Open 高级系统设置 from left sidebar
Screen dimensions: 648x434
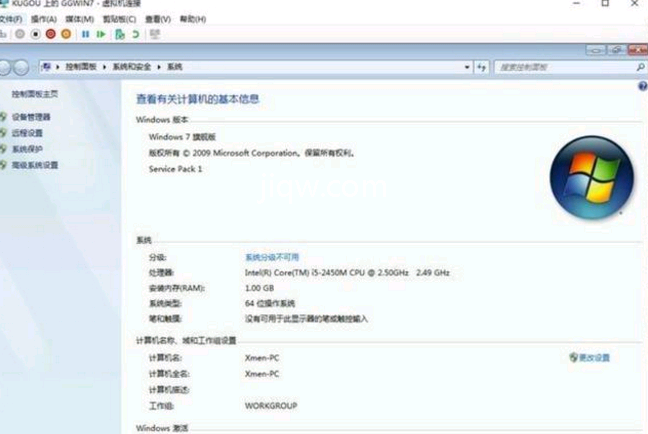(35, 165)
